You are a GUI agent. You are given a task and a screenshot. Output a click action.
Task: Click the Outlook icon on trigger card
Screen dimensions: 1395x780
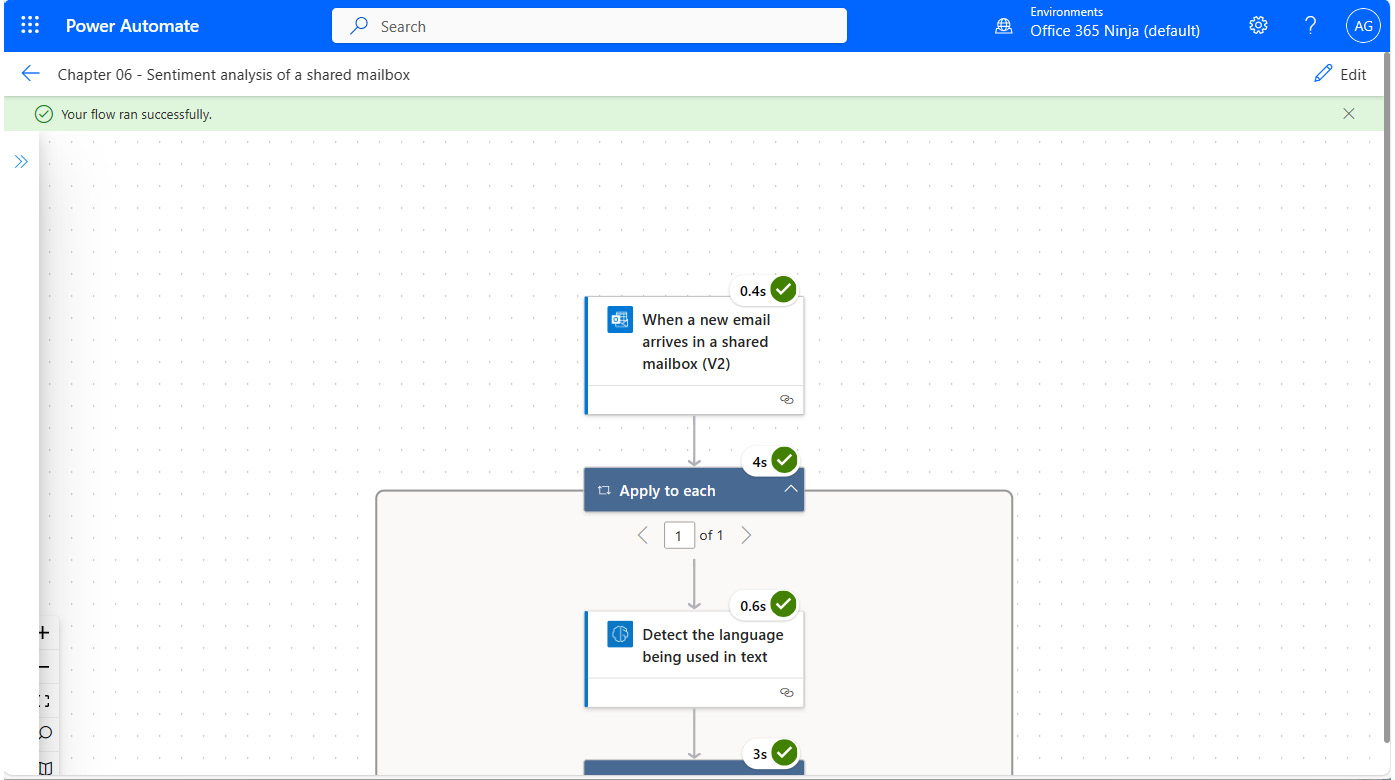click(x=620, y=320)
